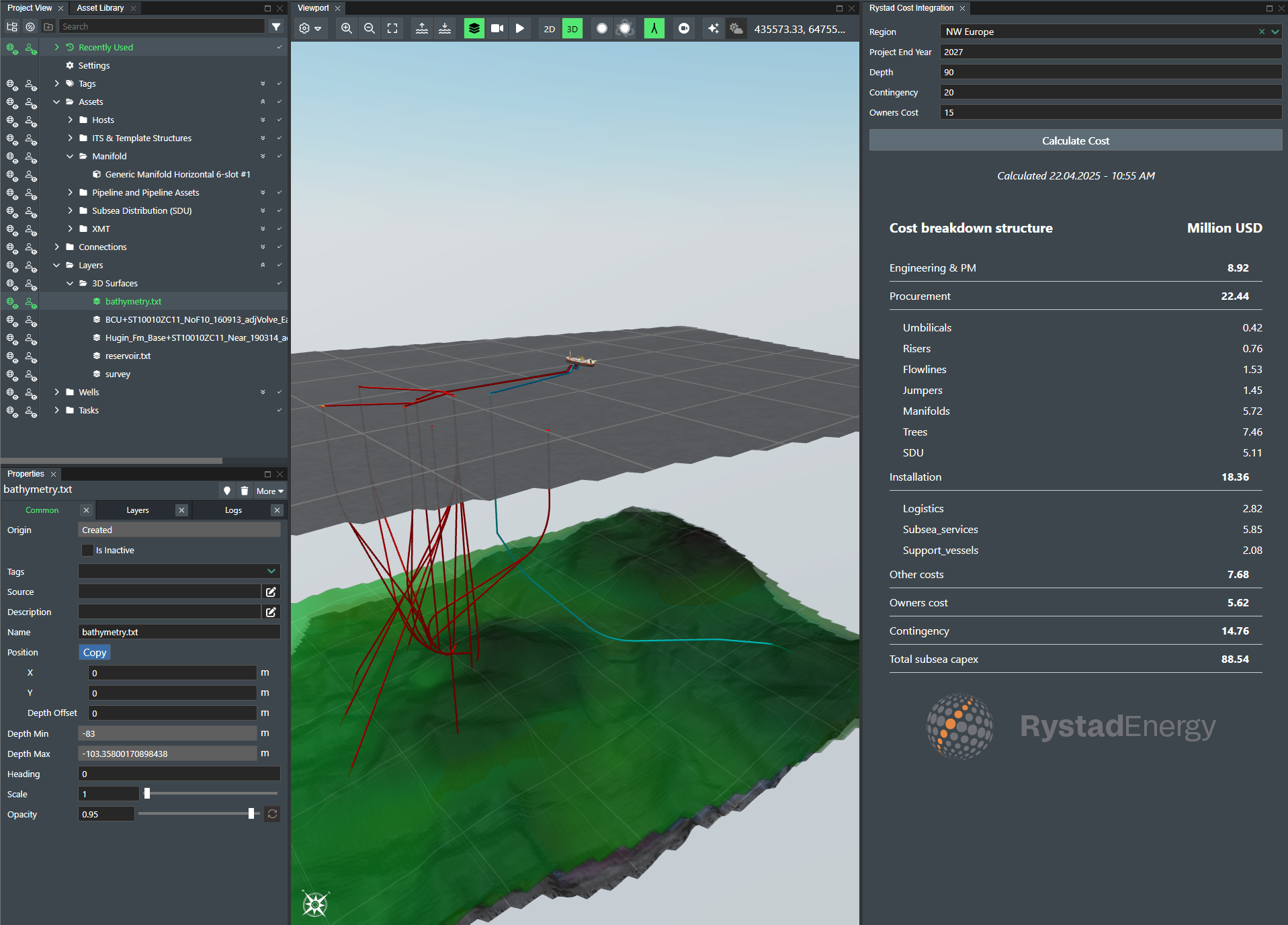Image resolution: width=1288 pixels, height=925 pixels.
Task: Reset opacity with the refresh icon
Action: coord(272,814)
